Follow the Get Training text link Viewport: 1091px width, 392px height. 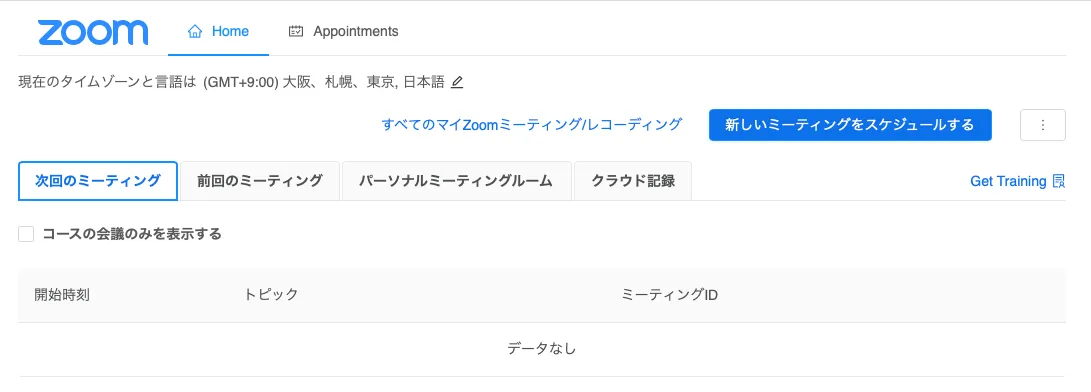tap(1008, 182)
